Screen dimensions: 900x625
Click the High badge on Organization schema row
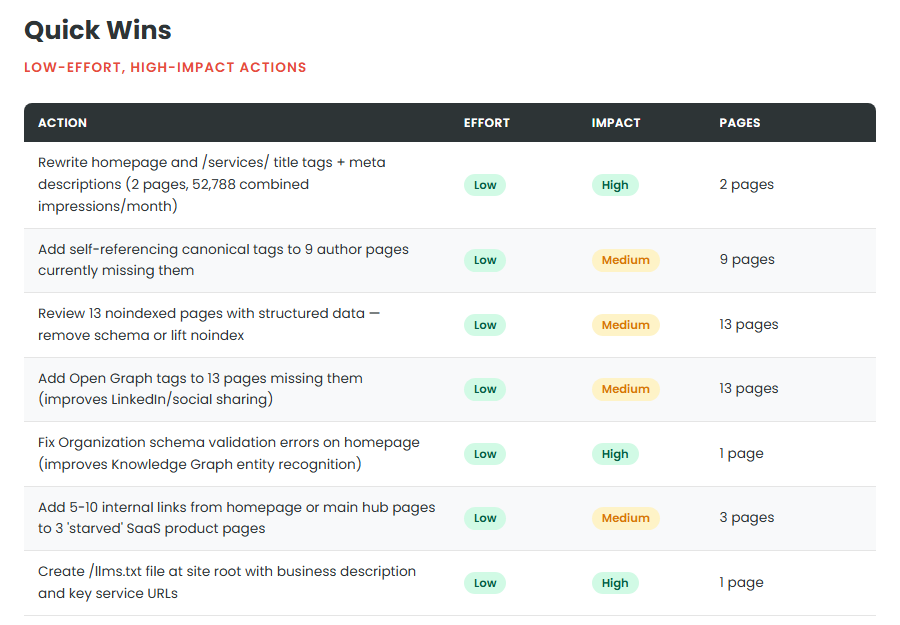click(615, 453)
